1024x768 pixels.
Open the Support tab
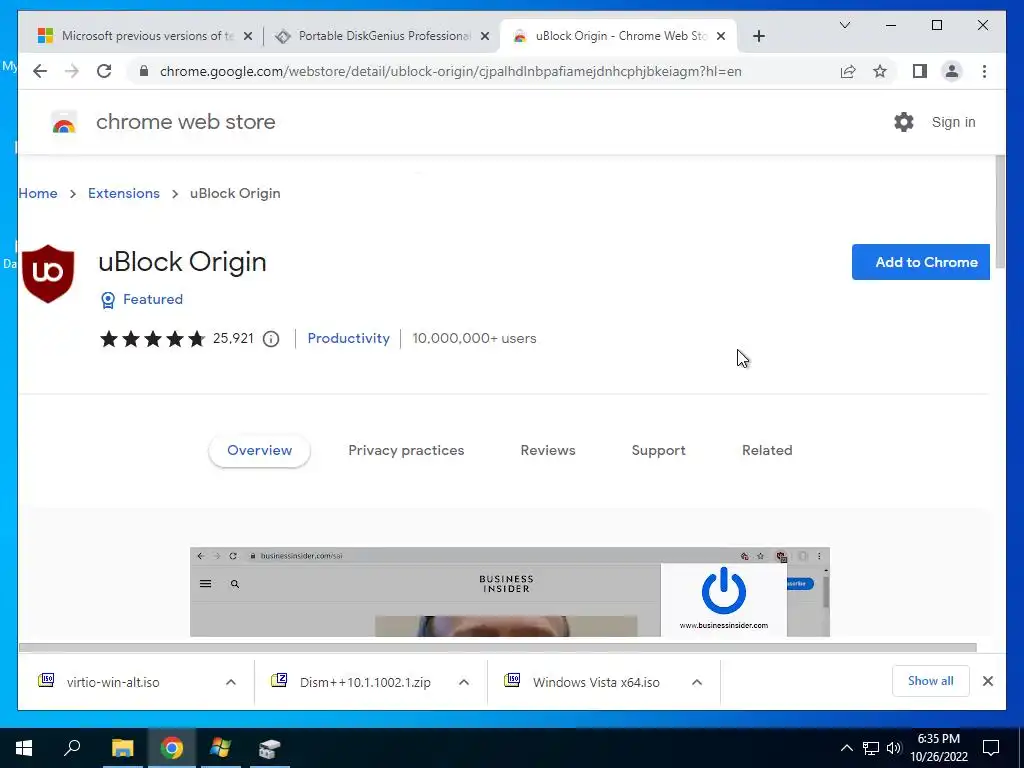coord(658,451)
